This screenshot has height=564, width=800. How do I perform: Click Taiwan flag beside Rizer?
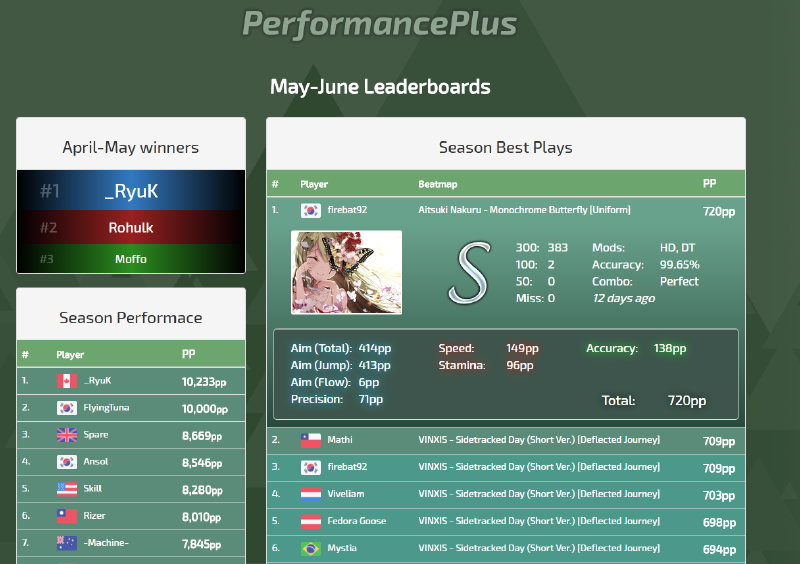tap(67, 516)
